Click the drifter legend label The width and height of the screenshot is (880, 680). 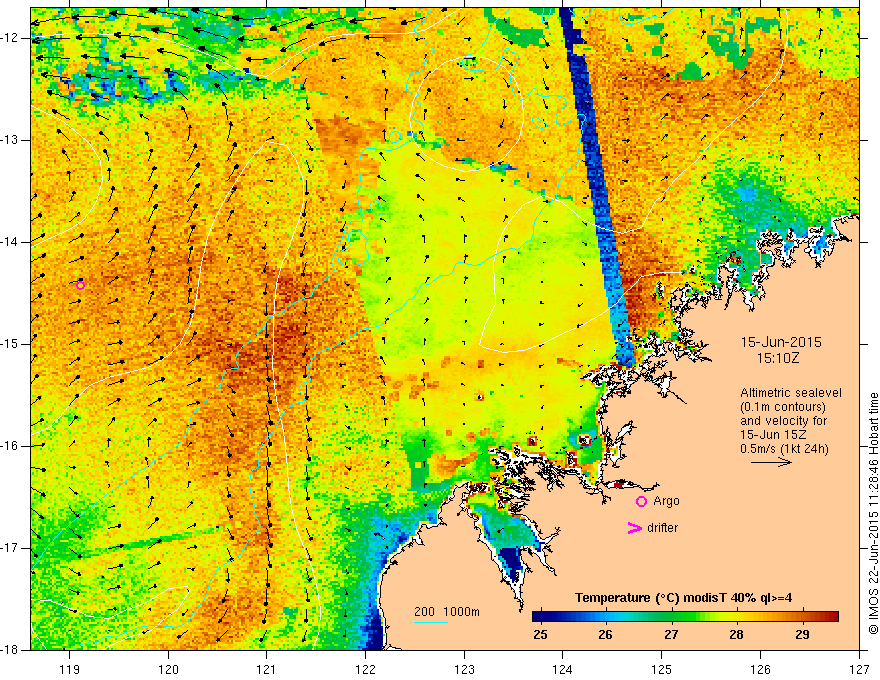pyautogui.click(x=662, y=528)
